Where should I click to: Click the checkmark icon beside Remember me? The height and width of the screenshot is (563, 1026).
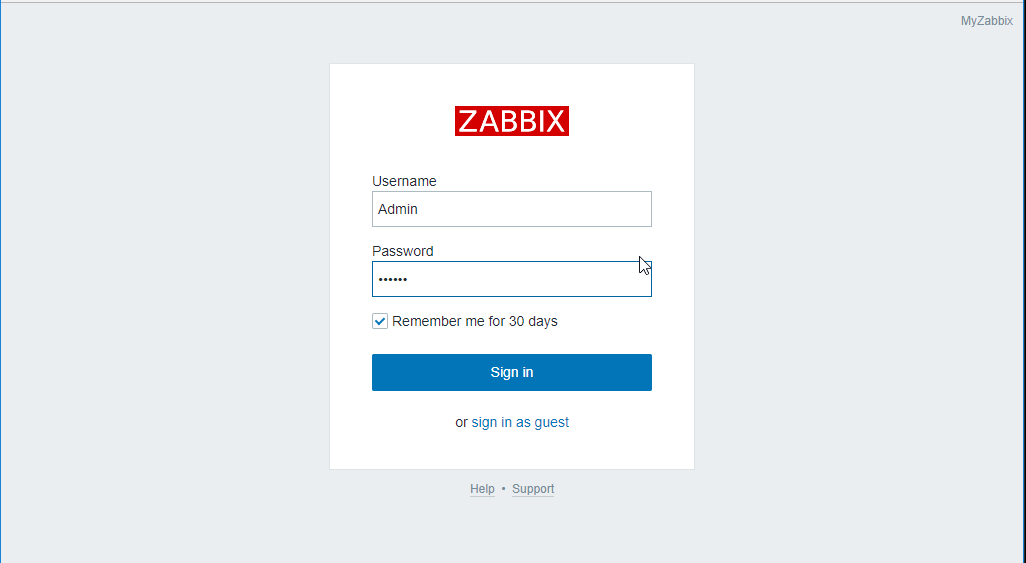(x=380, y=321)
